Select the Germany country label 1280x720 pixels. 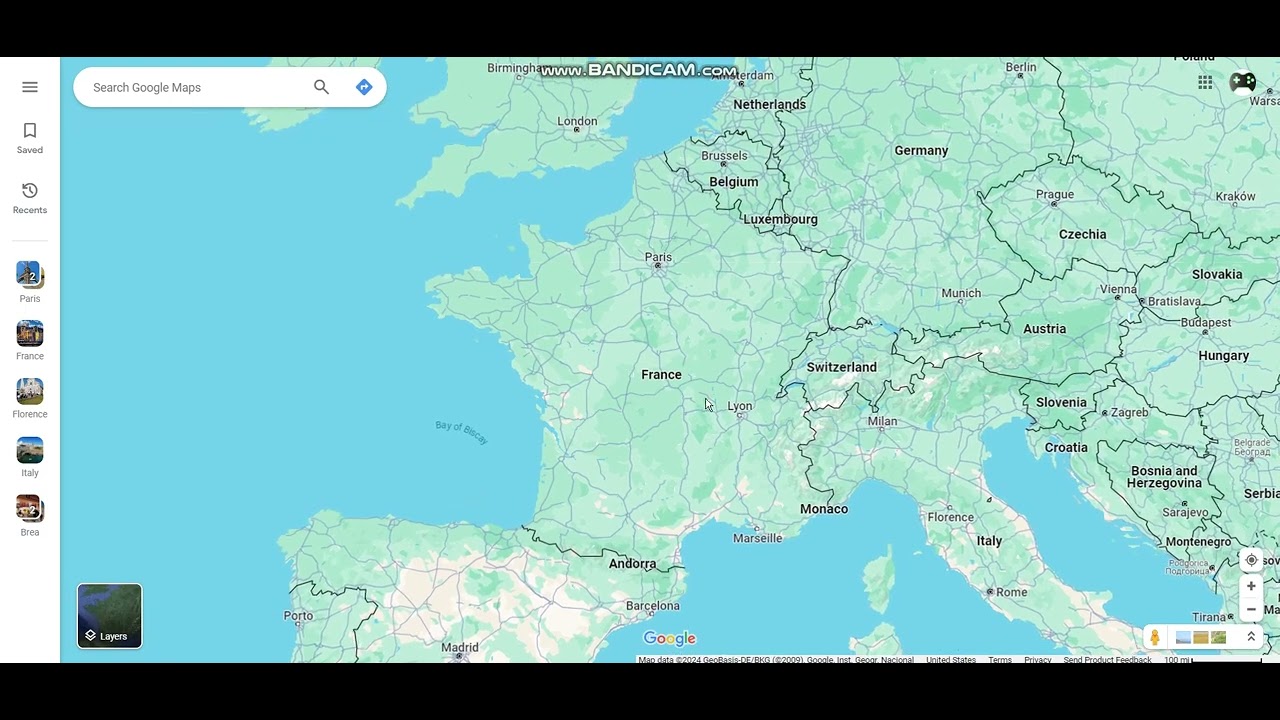pos(921,151)
